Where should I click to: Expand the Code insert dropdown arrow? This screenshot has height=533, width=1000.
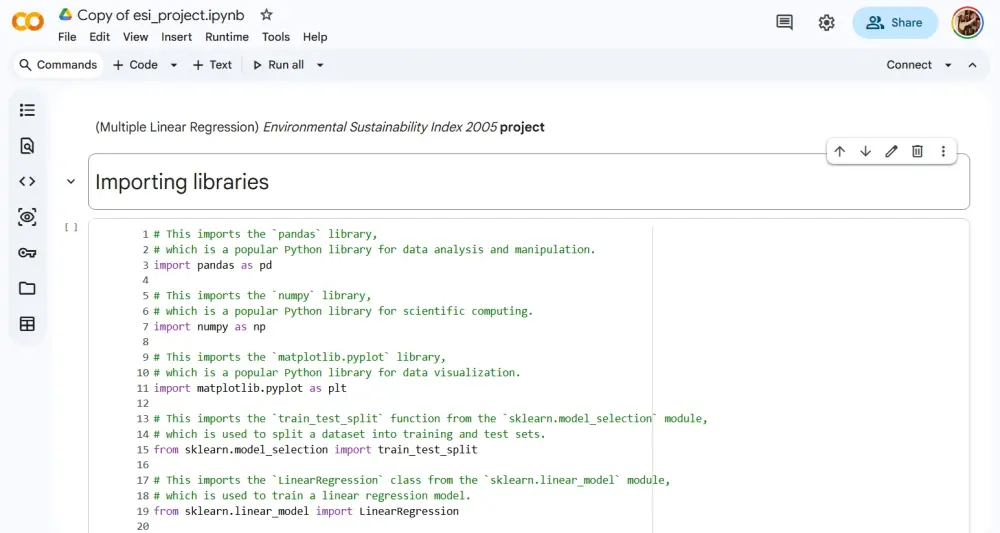point(173,65)
